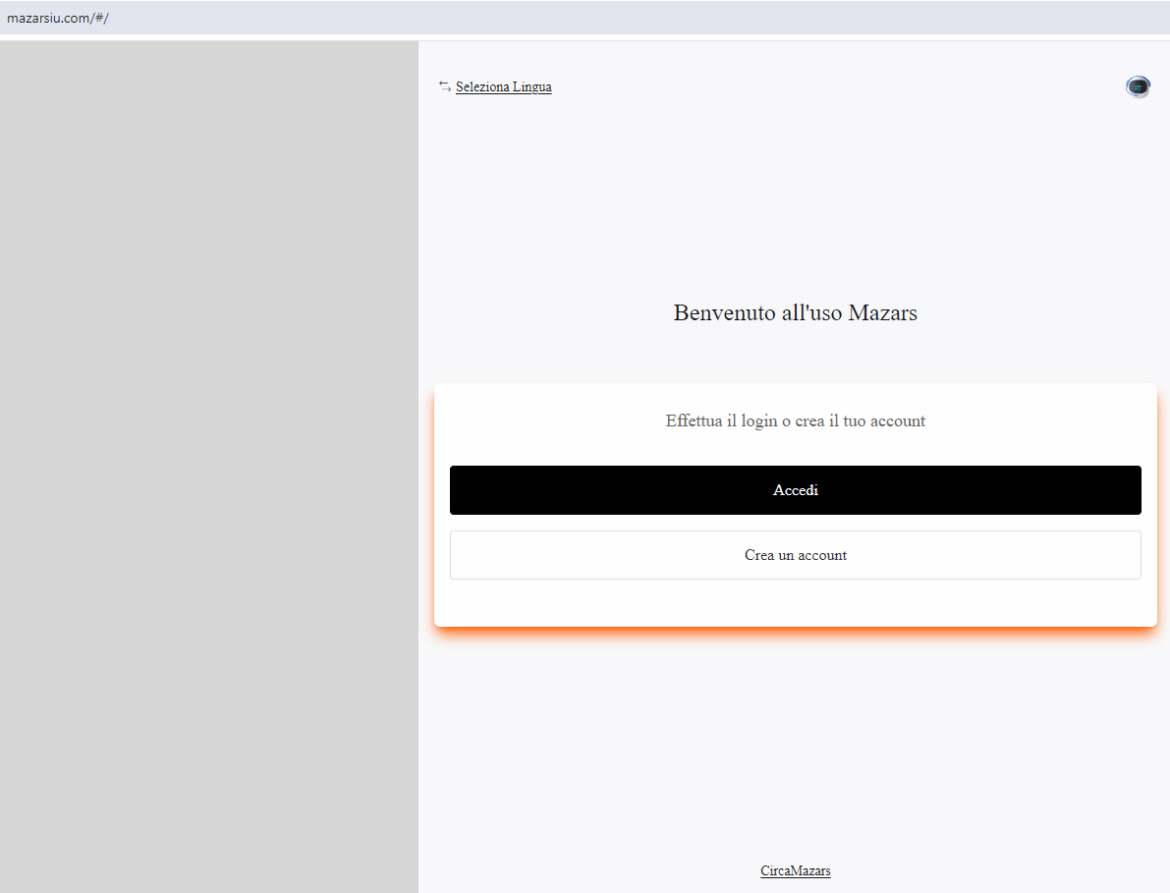Click the word Lingua in the top link
Viewport: 1170px width, 893px height.
tap(532, 87)
